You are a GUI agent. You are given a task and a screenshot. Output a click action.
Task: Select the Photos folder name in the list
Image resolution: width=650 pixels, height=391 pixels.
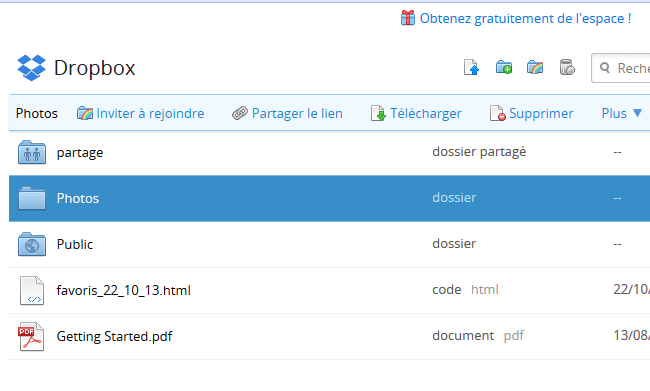click(x=78, y=198)
